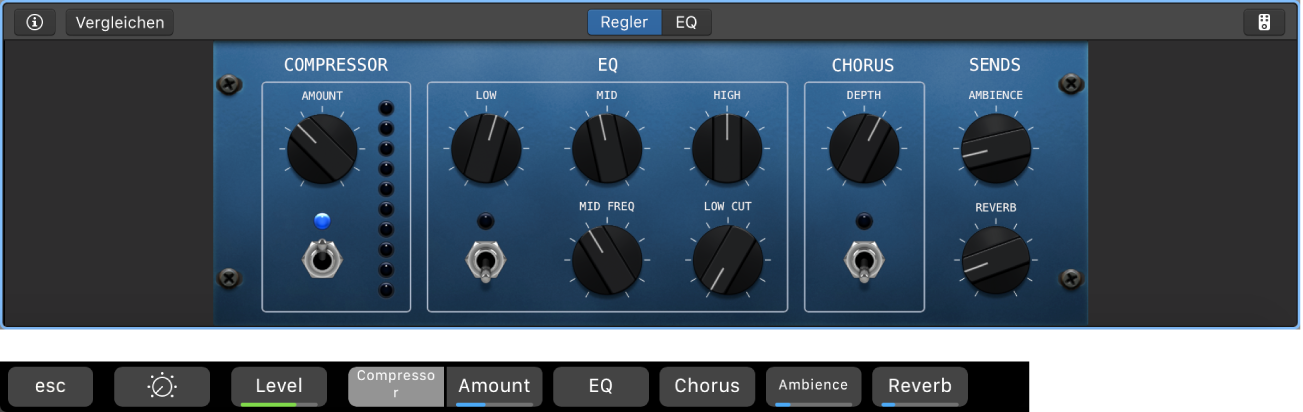This screenshot has height=412, width=1303.
Task: Click the info icon button
Action: click(35, 22)
